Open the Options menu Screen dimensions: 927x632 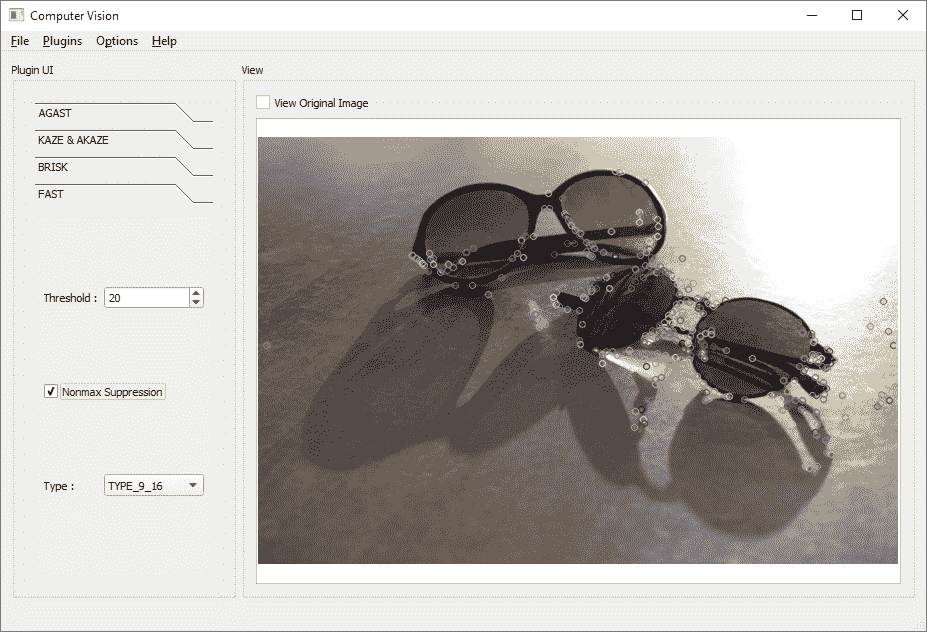tap(117, 41)
